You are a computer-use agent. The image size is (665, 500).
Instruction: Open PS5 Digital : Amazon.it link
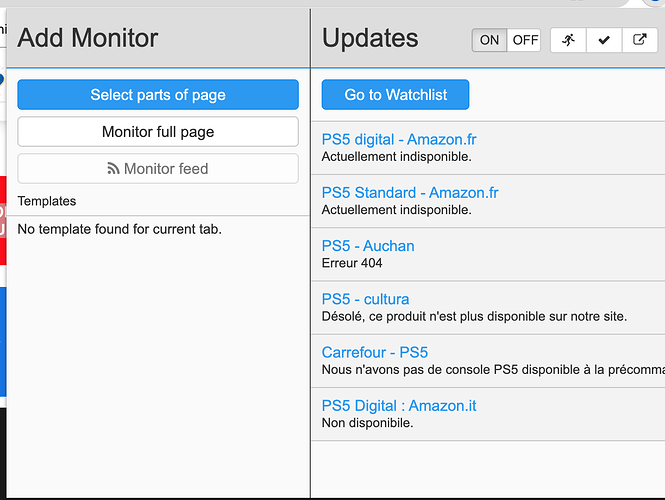399,406
